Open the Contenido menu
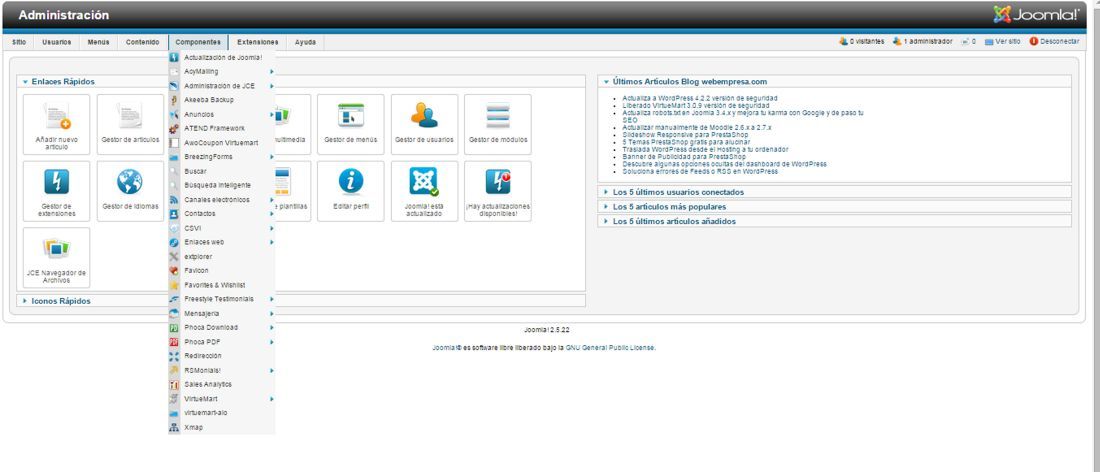The image size is (1100, 472). (x=143, y=42)
